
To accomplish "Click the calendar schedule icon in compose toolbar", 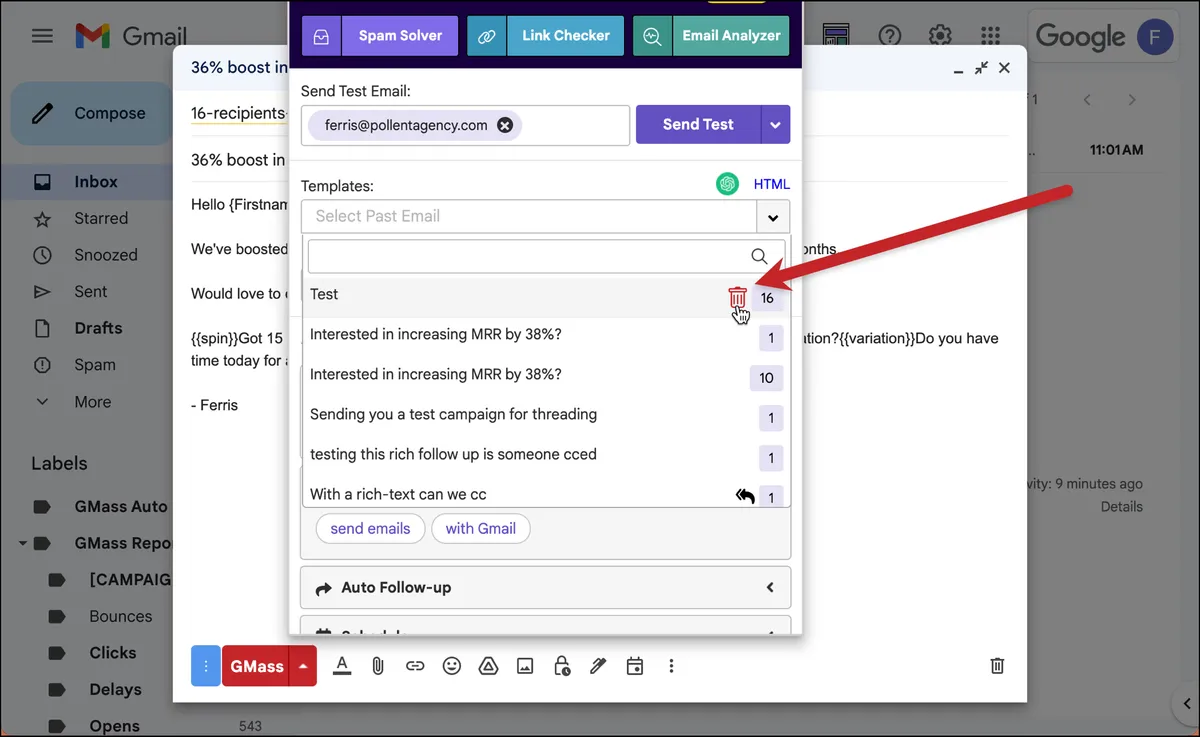I will point(635,666).
